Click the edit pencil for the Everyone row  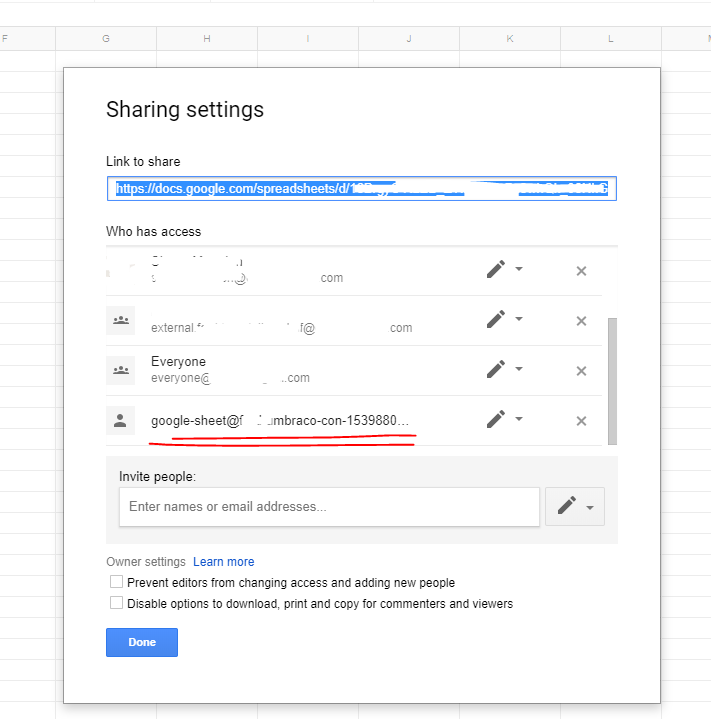pyautogui.click(x=496, y=369)
